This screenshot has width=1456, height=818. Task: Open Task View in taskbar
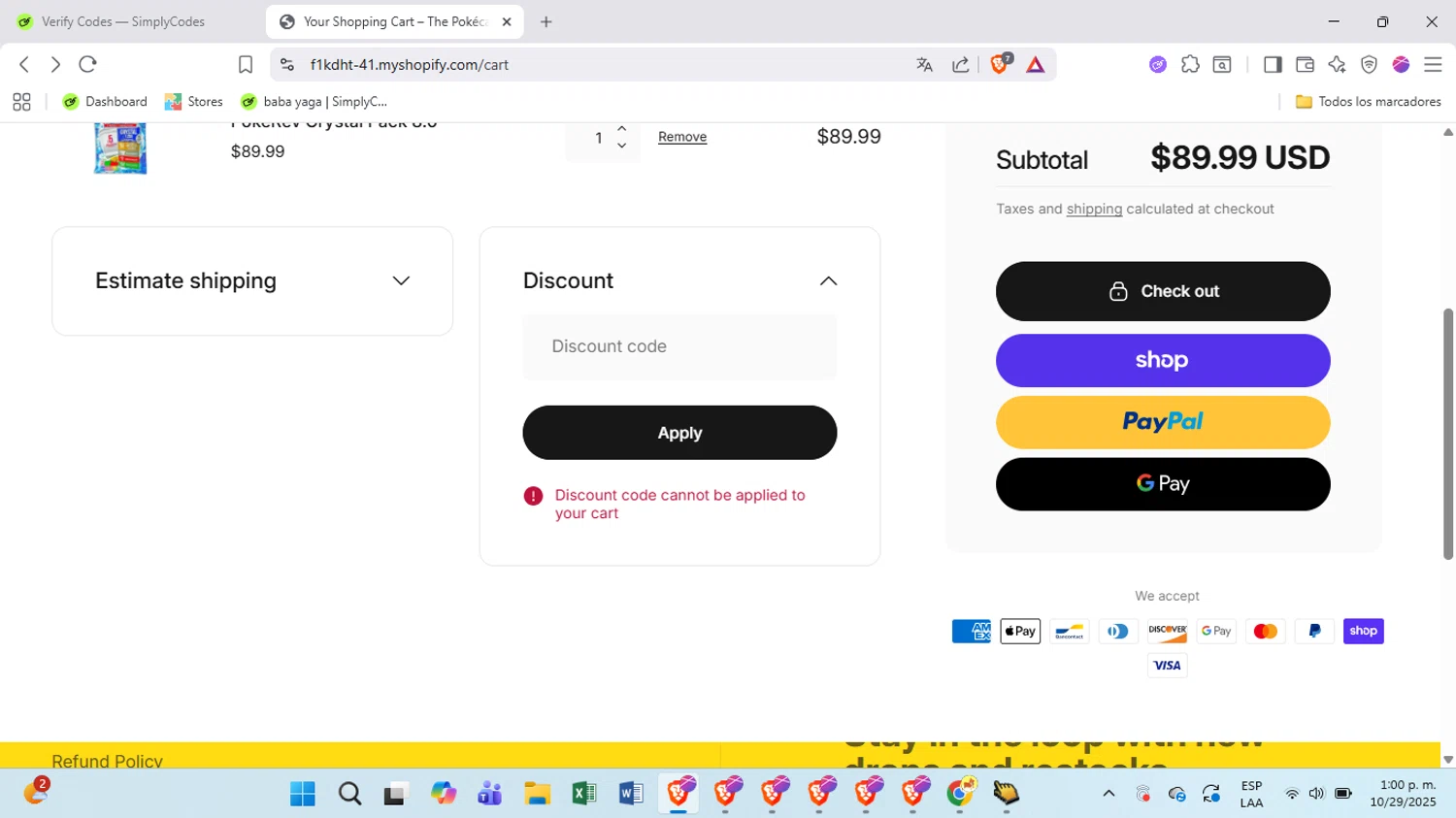(x=396, y=795)
